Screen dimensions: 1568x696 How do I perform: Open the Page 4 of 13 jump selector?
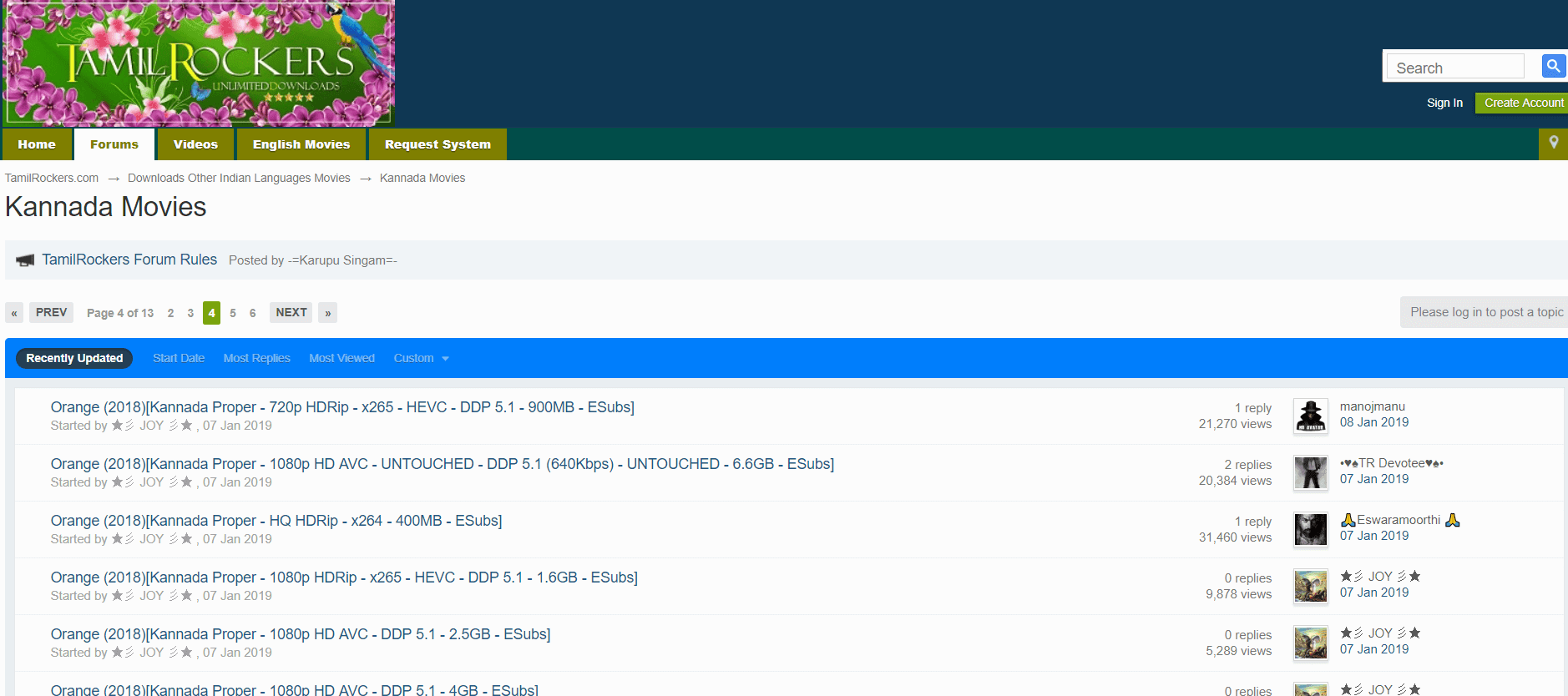click(x=120, y=313)
